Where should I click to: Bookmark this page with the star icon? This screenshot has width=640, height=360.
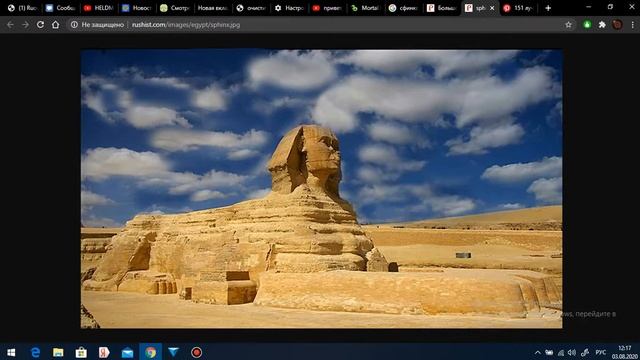pyautogui.click(x=568, y=25)
